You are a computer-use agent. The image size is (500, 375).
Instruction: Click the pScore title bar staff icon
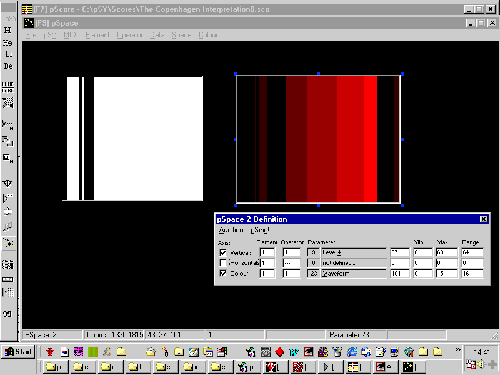click(x=27, y=9)
